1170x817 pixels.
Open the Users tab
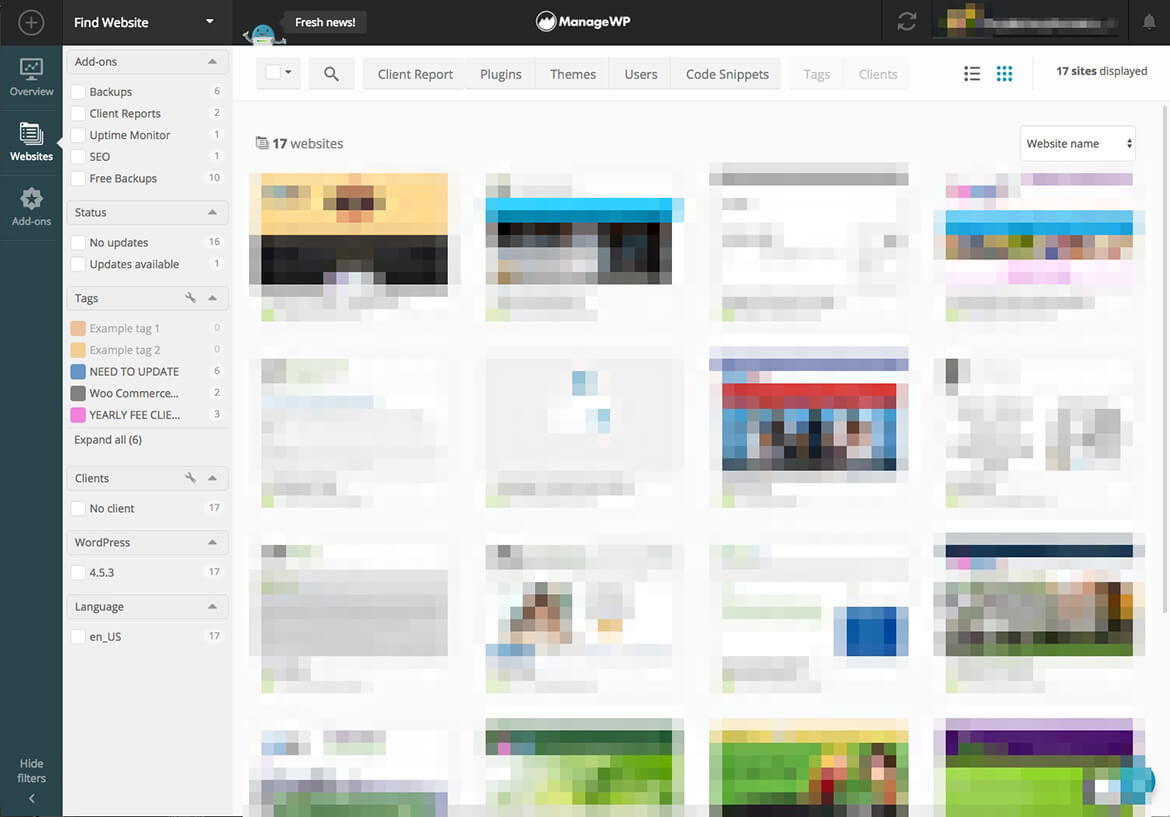pos(640,74)
